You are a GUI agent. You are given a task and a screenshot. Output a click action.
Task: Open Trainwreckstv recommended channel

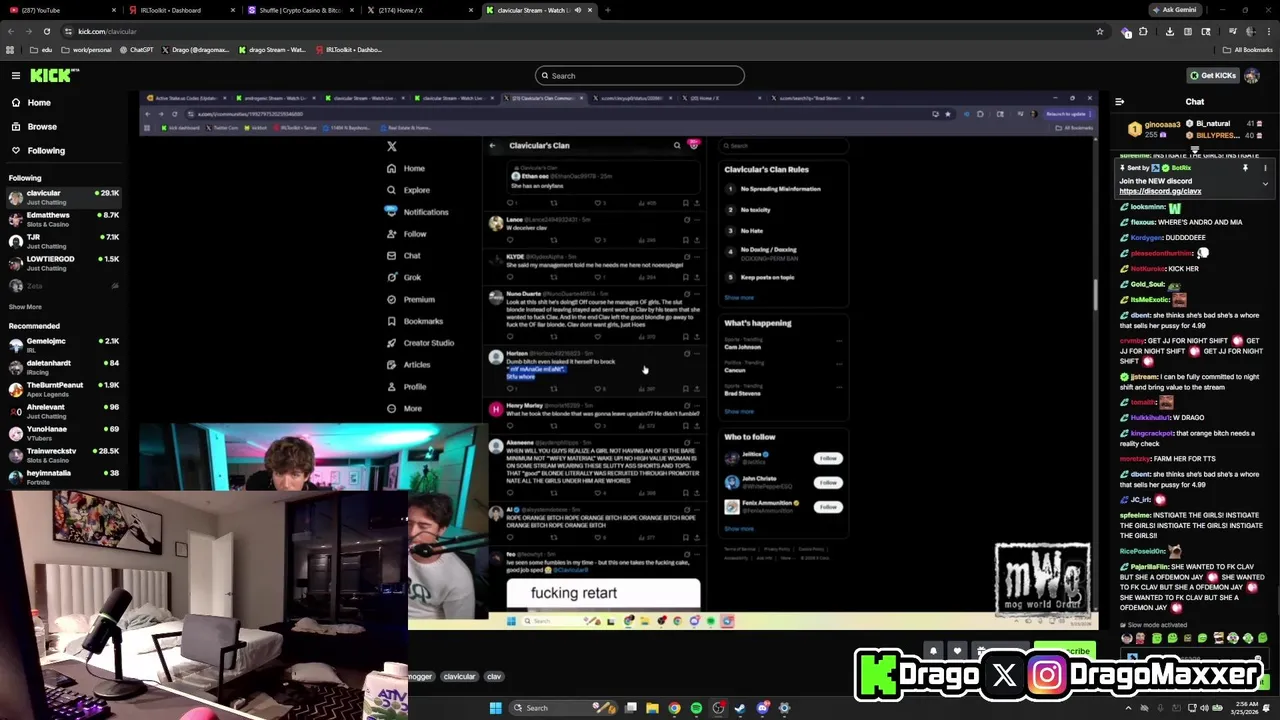pos(64,455)
